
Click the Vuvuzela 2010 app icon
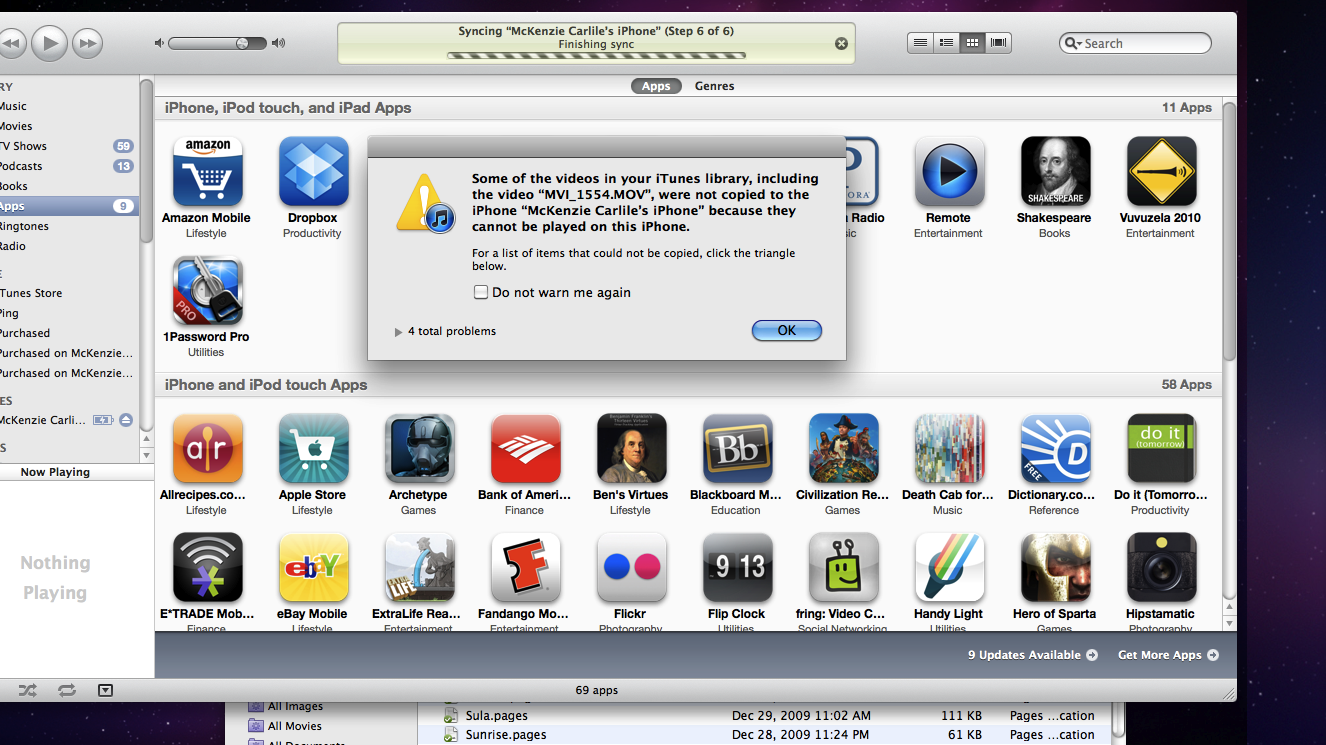(1161, 172)
